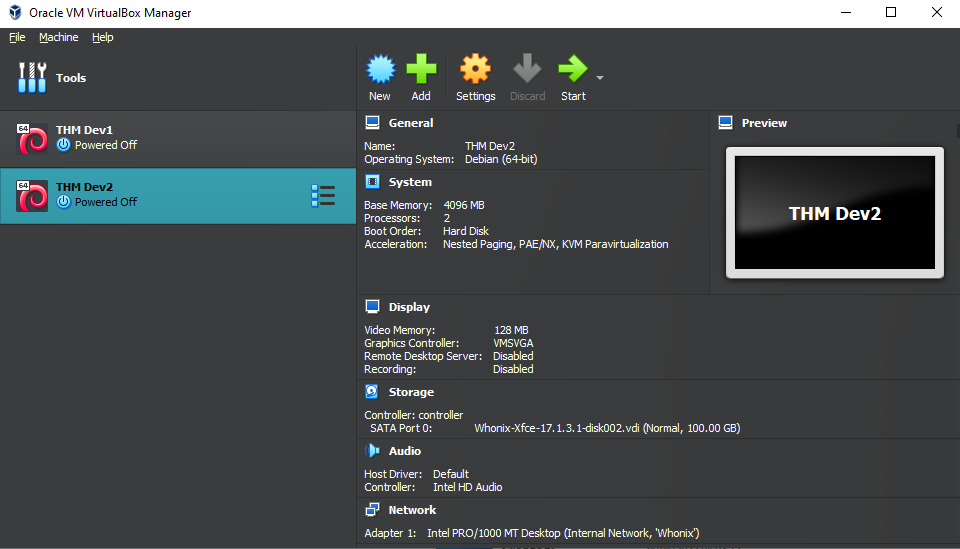Click the Network section adapter icon

[x=372, y=510]
